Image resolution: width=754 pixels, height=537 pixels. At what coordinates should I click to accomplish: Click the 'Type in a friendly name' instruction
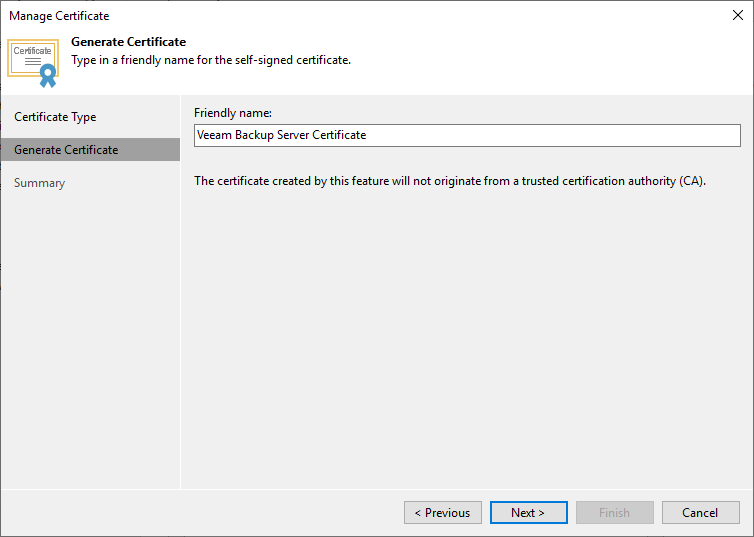[x=211, y=60]
